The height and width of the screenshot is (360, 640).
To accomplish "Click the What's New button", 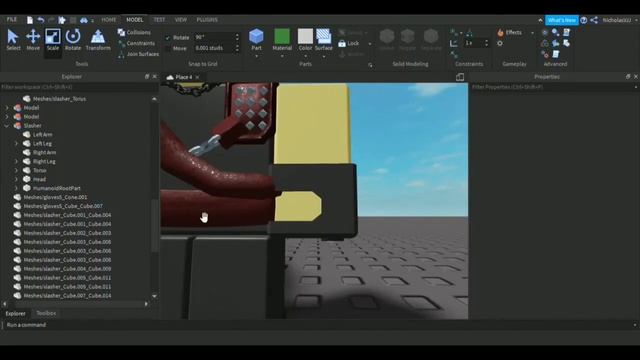I will (x=562, y=20).
